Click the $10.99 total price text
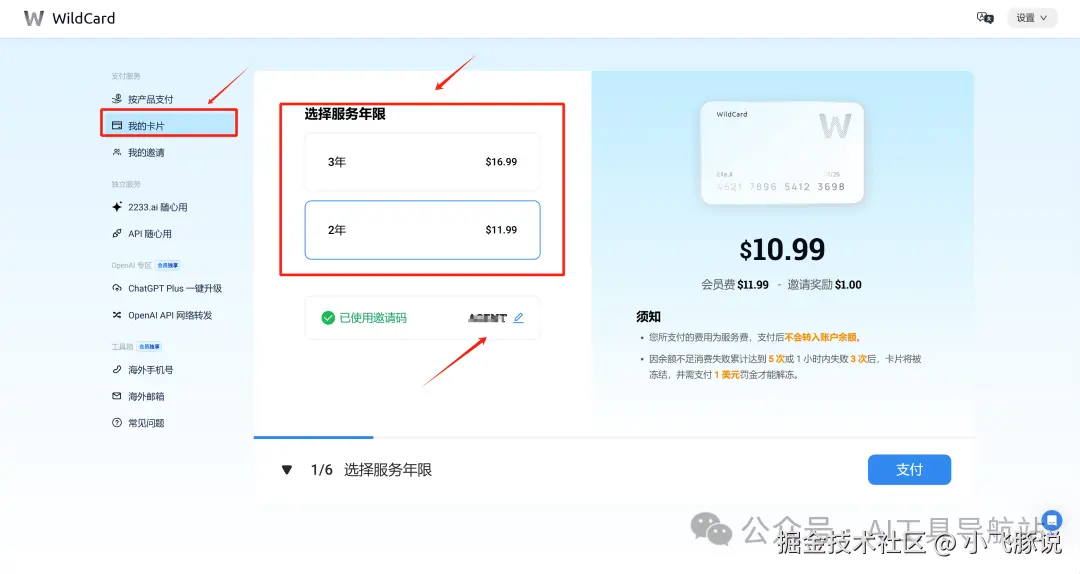Viewport: 1080px width, 574px height. click(x=782, y=249)
